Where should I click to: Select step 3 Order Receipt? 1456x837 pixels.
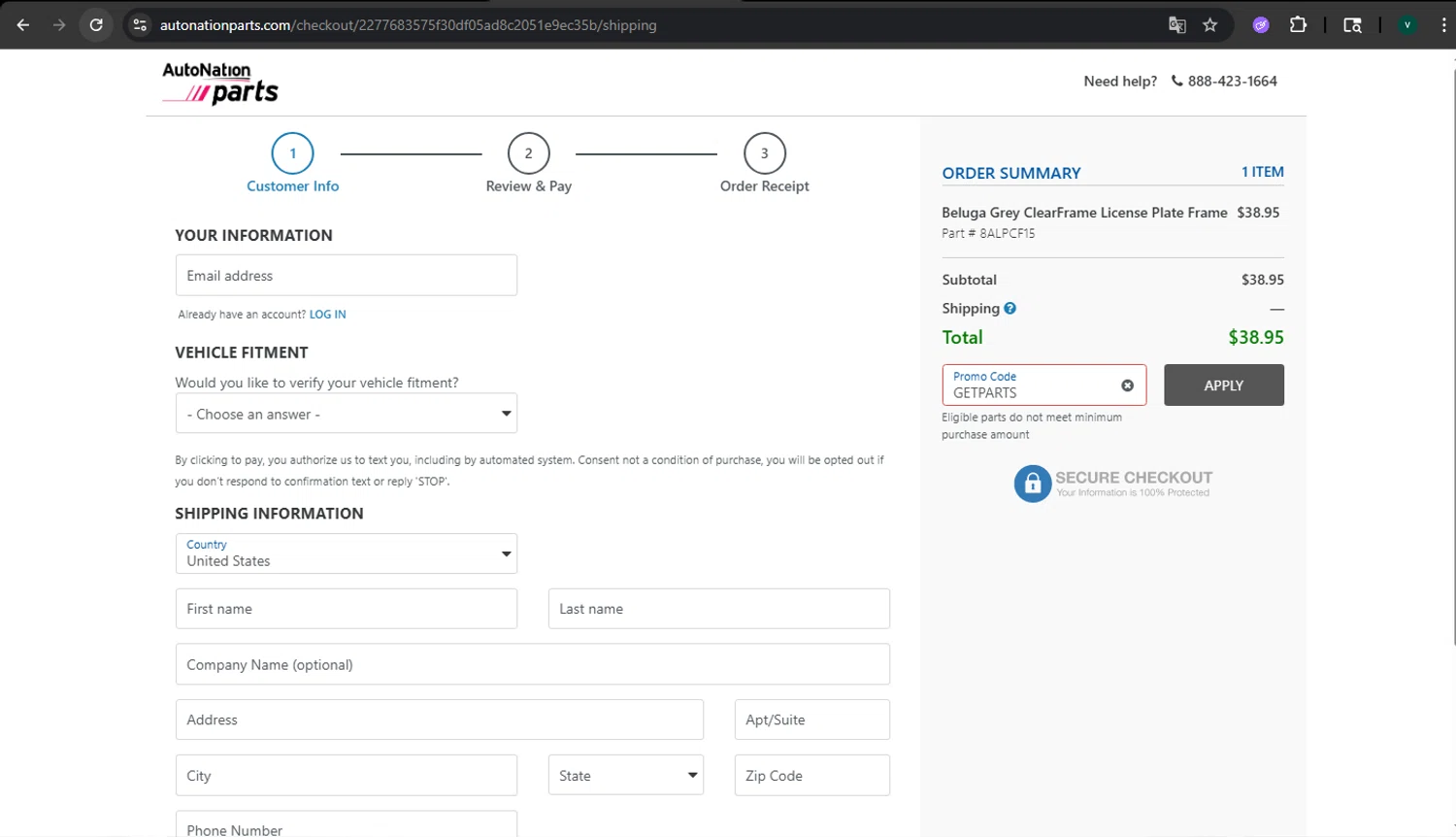(x=765, y=163)
